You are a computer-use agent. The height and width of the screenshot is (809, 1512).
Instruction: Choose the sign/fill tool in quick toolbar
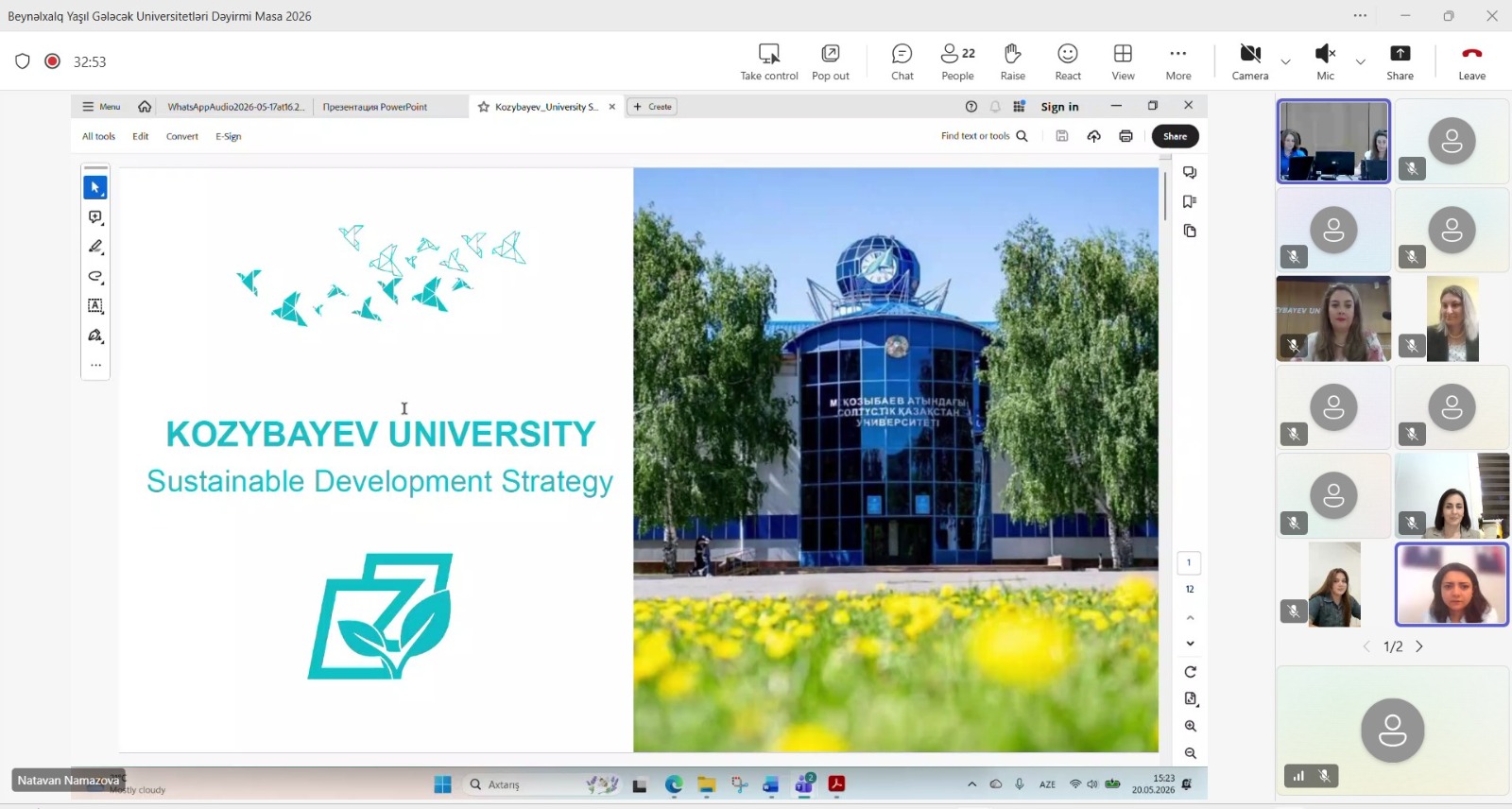[x=95, y=336]
